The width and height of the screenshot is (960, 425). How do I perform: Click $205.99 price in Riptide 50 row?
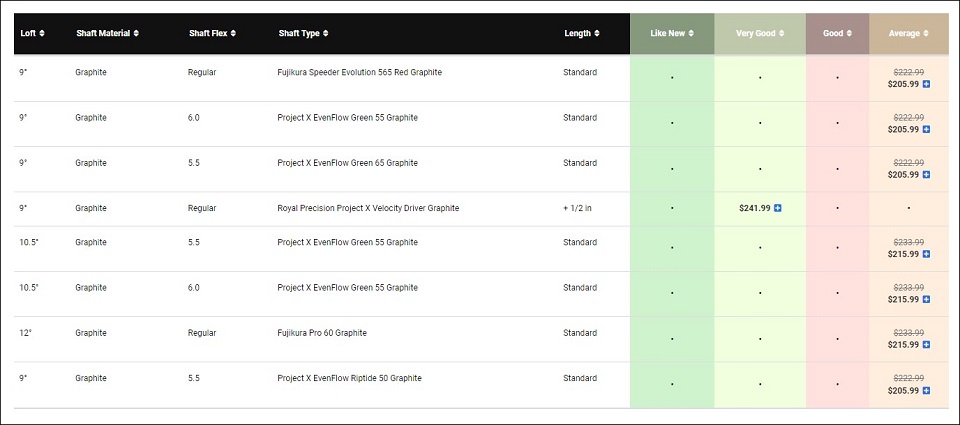pyautogui.click(x=903, y=390)
